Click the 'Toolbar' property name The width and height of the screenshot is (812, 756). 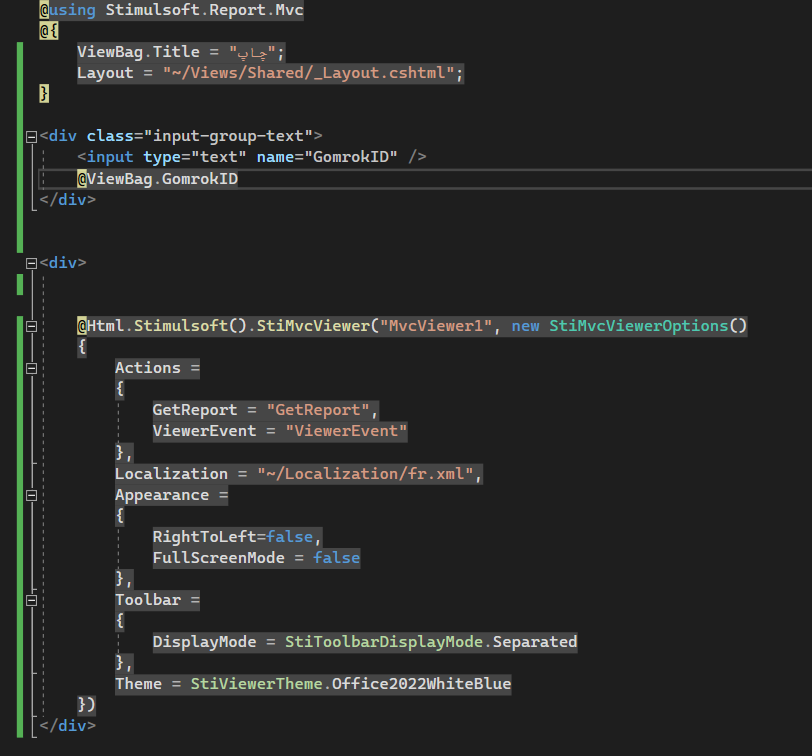point(148,600)
